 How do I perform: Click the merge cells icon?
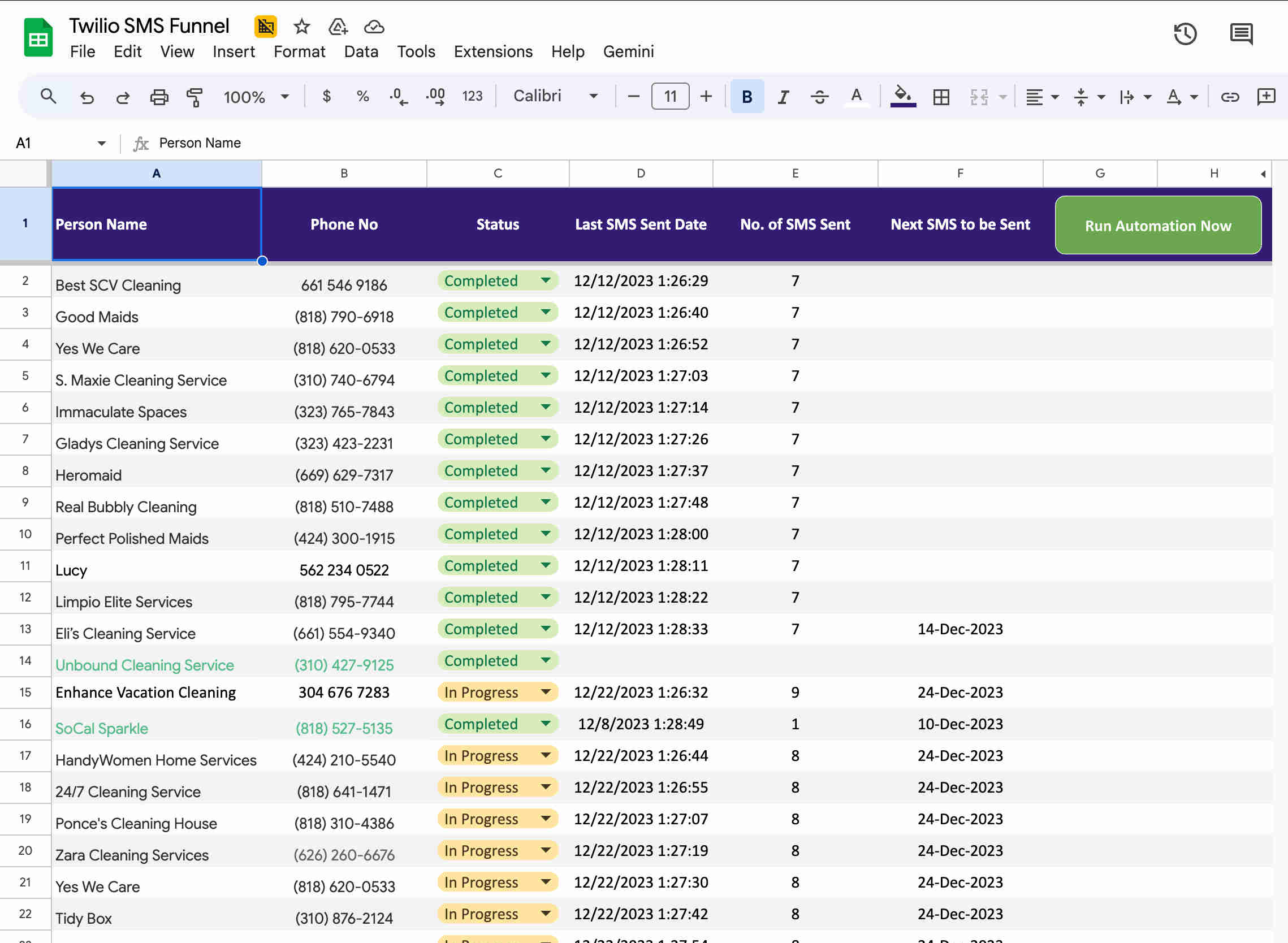[x=979, y=97]
